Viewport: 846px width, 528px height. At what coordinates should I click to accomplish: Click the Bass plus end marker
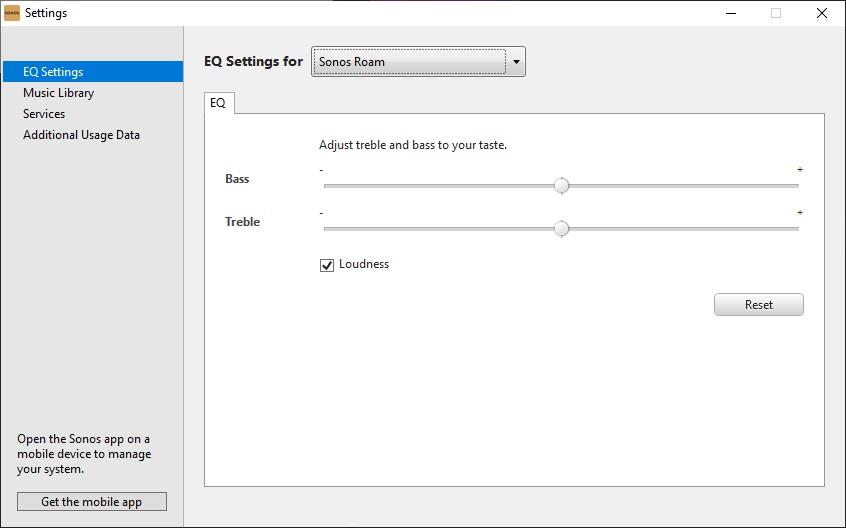click(x=800, y=169)
